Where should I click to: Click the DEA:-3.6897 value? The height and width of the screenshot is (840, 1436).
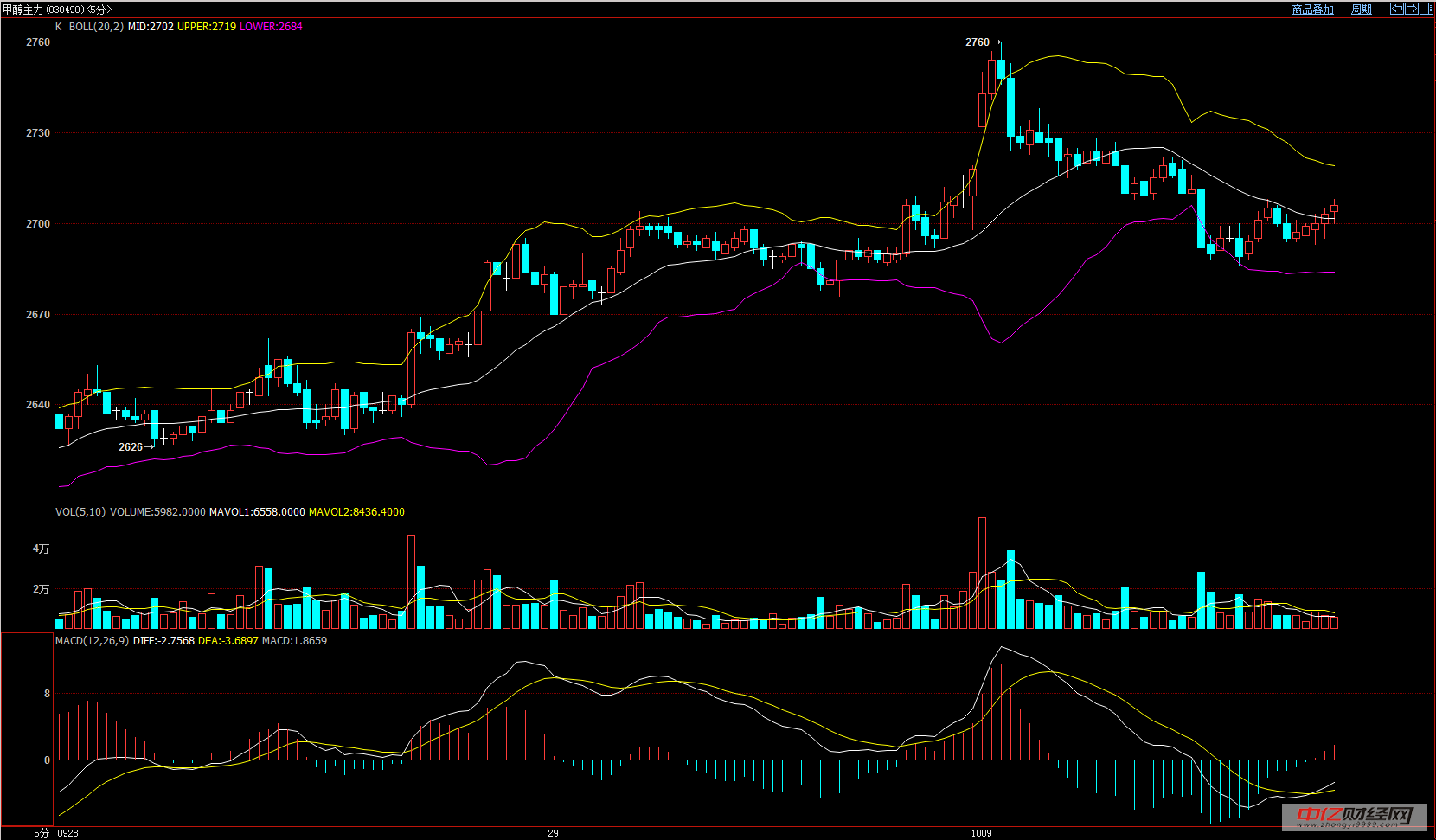228,641
